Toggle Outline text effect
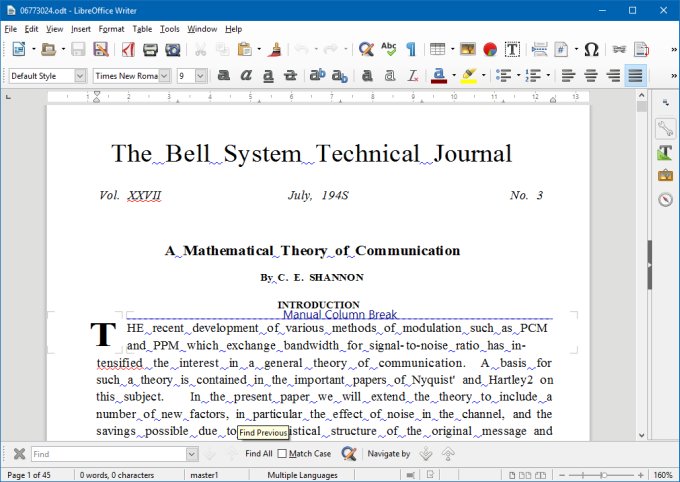 tap(389, 75)
